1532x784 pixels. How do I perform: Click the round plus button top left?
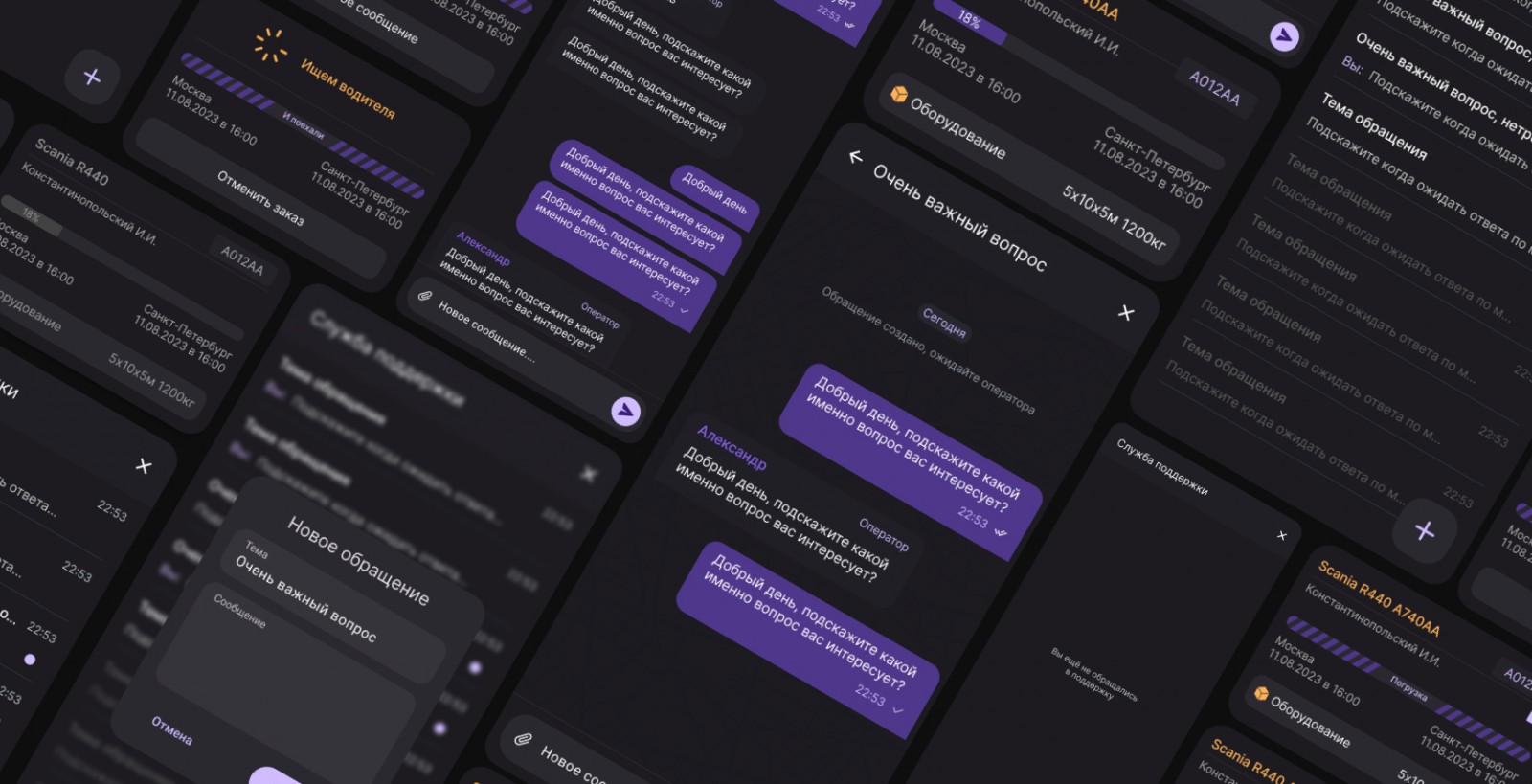(92, 77)
